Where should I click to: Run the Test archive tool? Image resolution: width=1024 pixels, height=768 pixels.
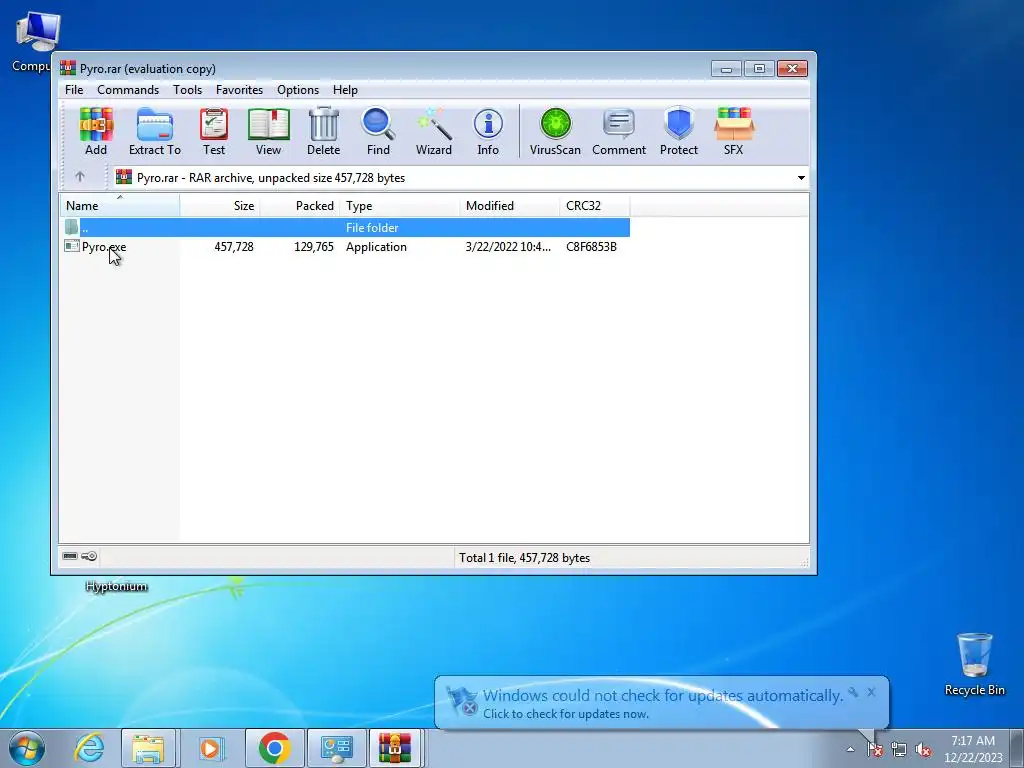click(x=214, y=131)
